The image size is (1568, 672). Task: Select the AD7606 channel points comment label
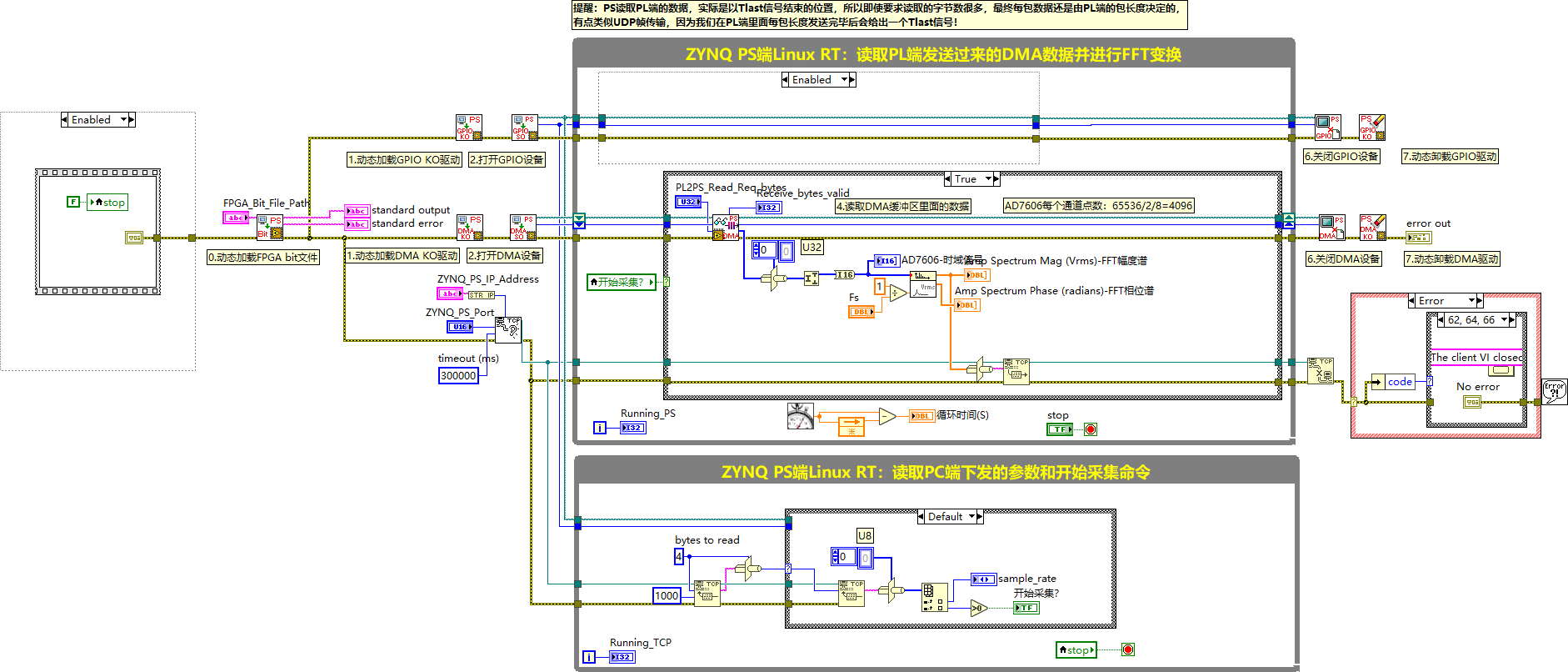tap(1099, 206)
